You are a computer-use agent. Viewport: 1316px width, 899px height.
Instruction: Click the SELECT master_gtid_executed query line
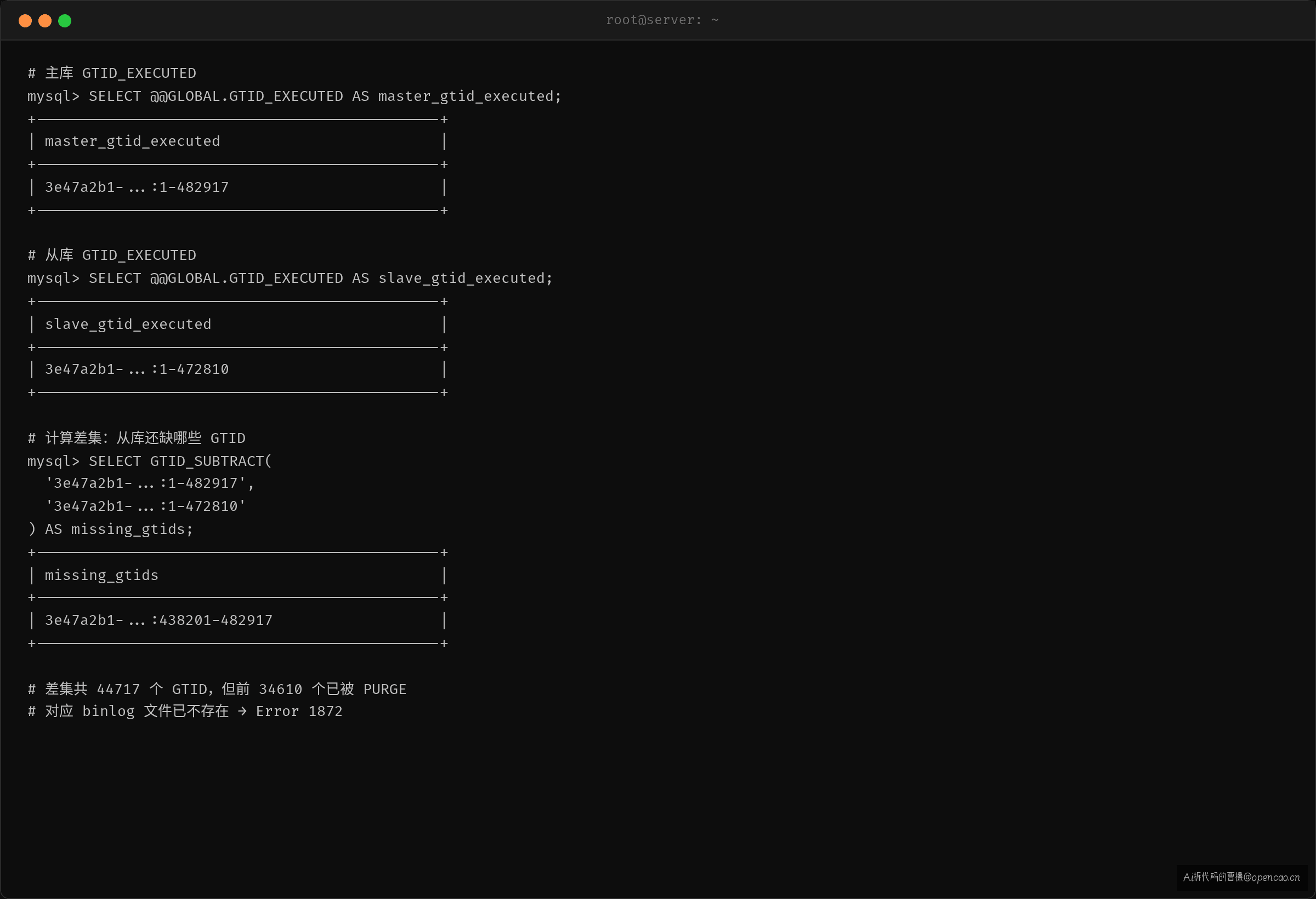tap(294, 96)
